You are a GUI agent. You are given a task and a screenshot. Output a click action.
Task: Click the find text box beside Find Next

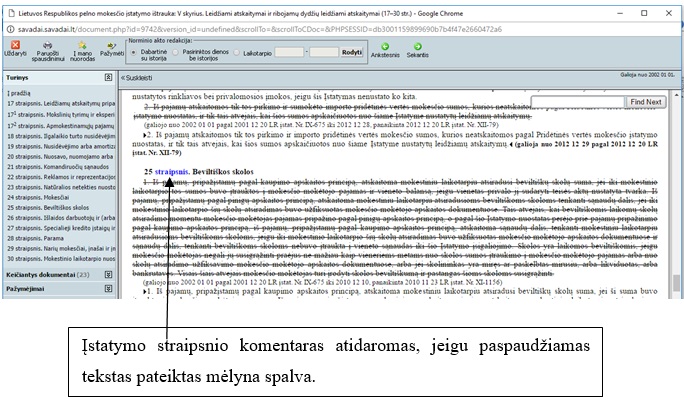(x=578, y=102)
